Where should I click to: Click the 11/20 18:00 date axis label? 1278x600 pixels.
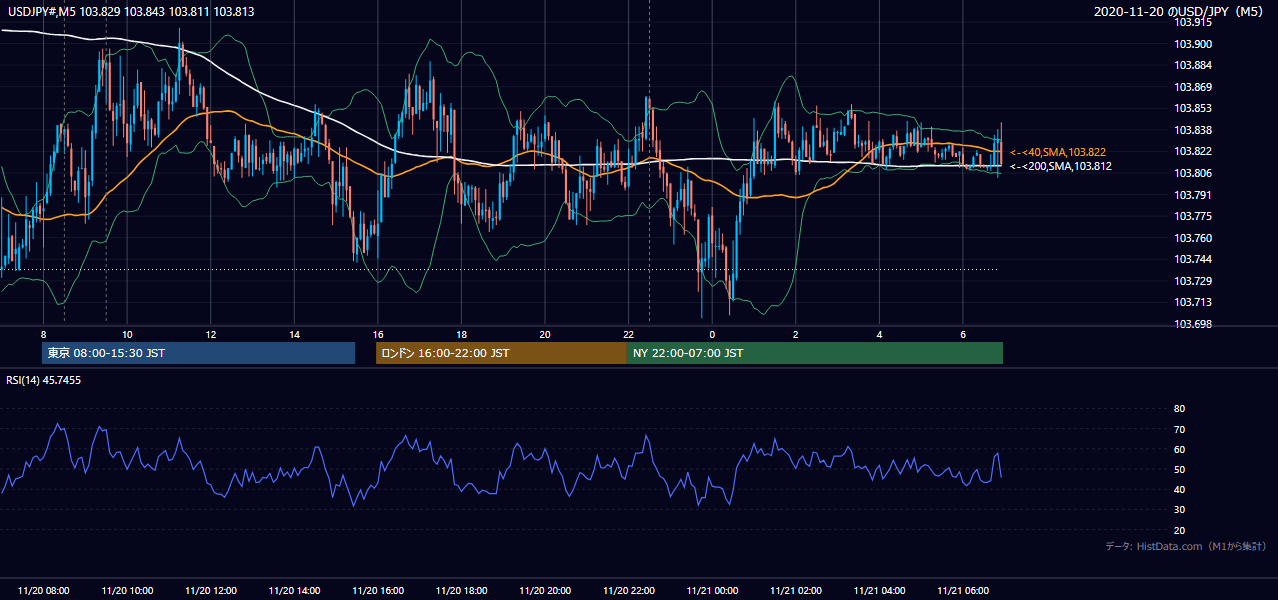pyautogui.click(x=461, y=591)
